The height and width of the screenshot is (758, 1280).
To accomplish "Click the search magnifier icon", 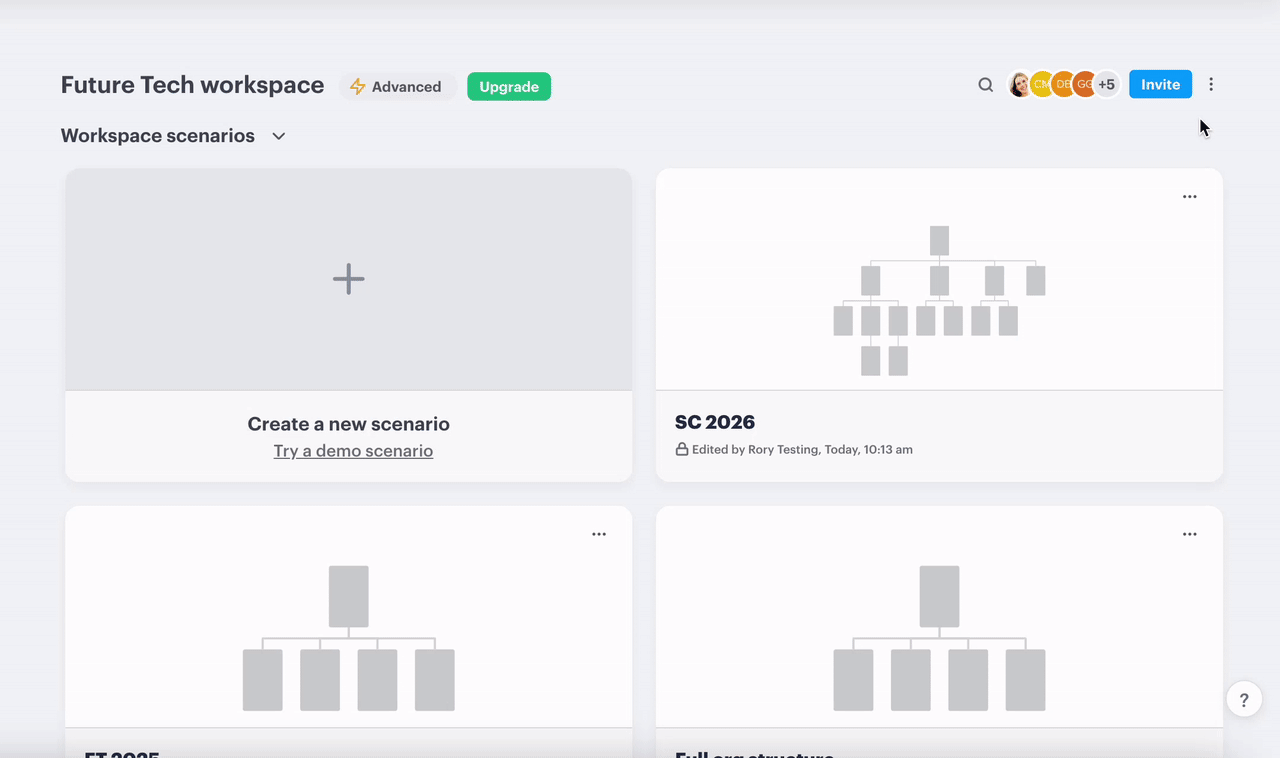I will coord(985,85).
